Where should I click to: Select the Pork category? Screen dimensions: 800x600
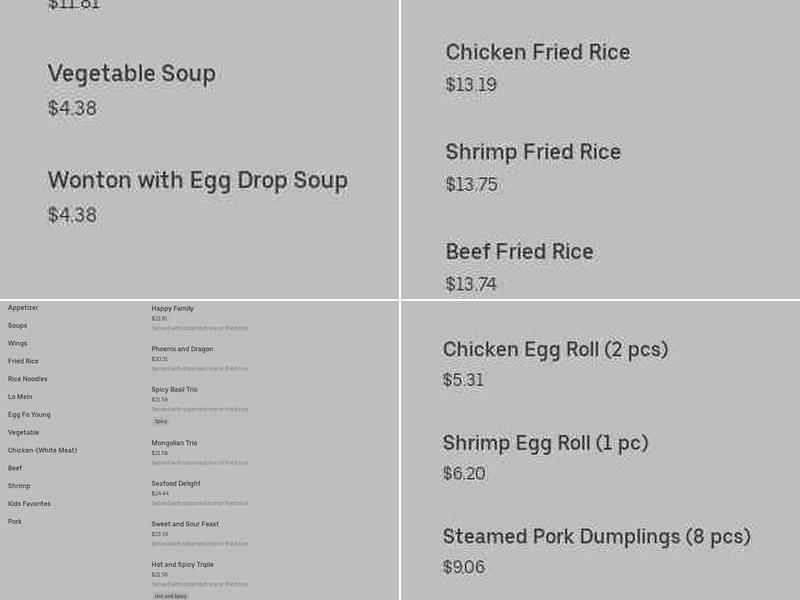pos(14,521)
